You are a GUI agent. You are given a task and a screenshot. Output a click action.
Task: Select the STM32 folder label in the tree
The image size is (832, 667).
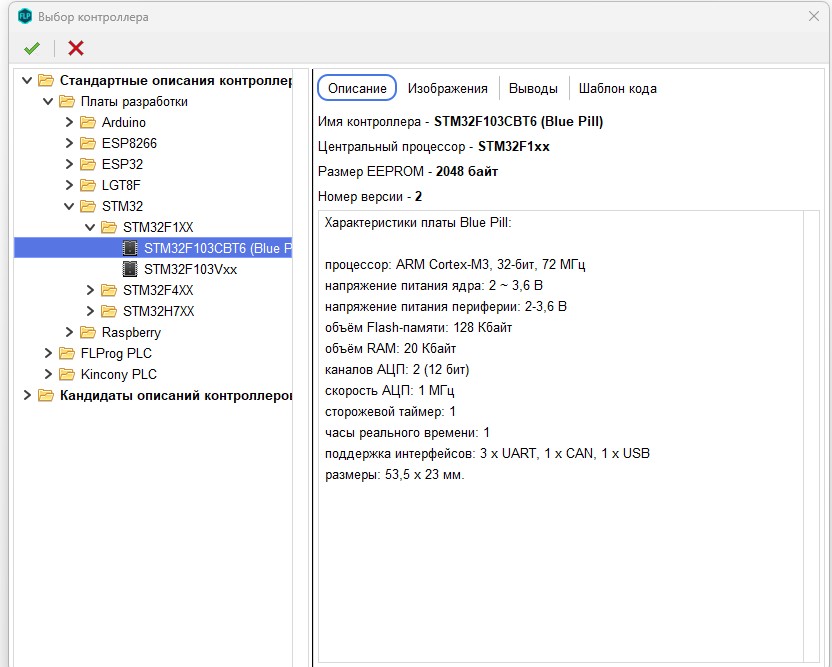pyautogui.click(x=123, y=206)
